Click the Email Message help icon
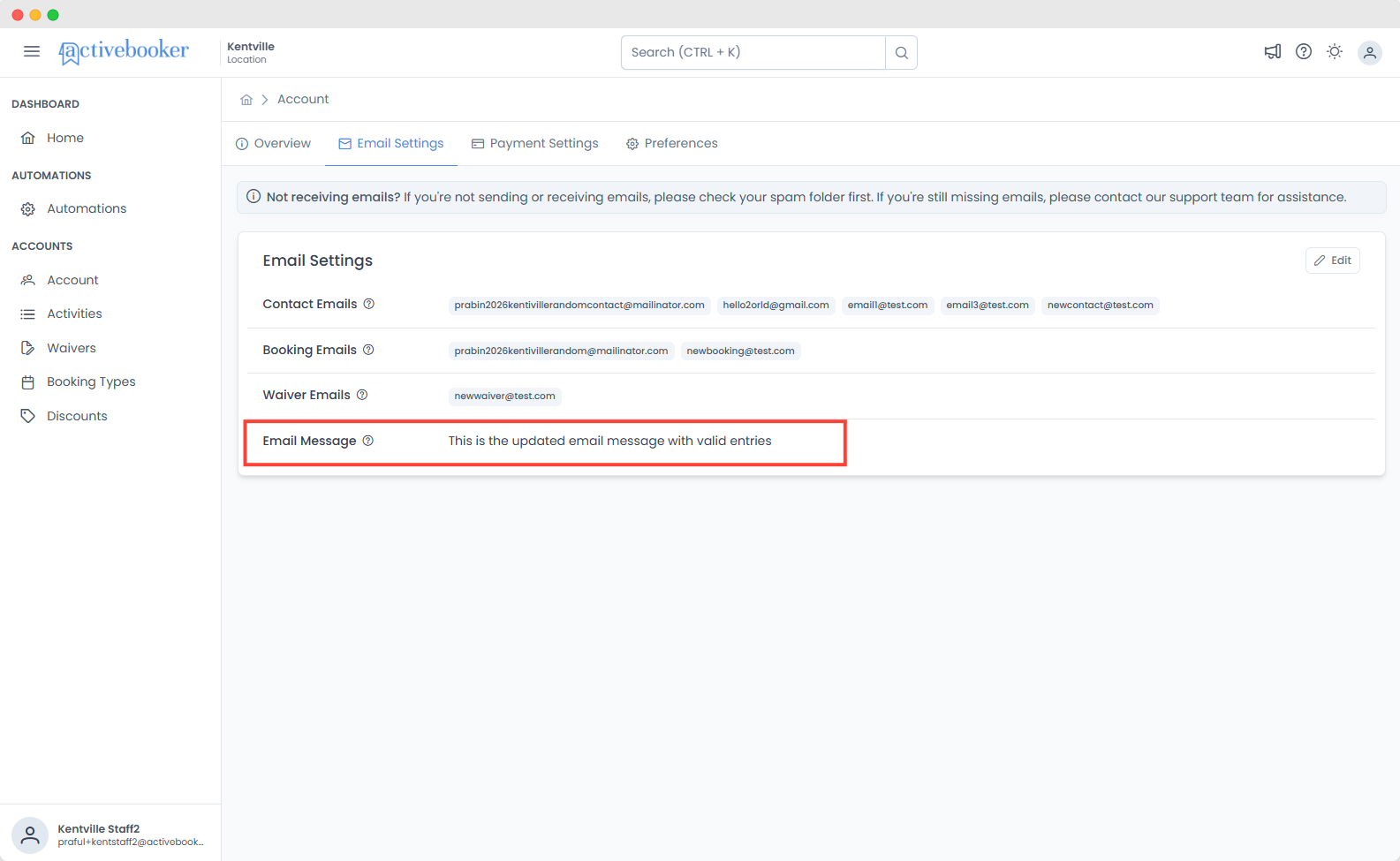The image size is (1400, 861). (x=368, y=441)
